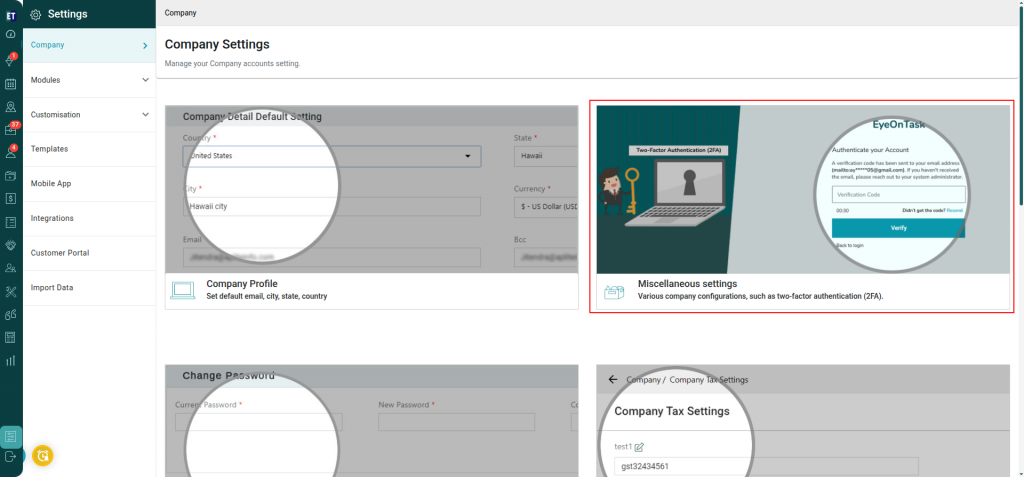The height and width of the screenshot is (477, 1024).
Task: Open the briefcase icon with badge 37
Action: (x=10, y=129)
